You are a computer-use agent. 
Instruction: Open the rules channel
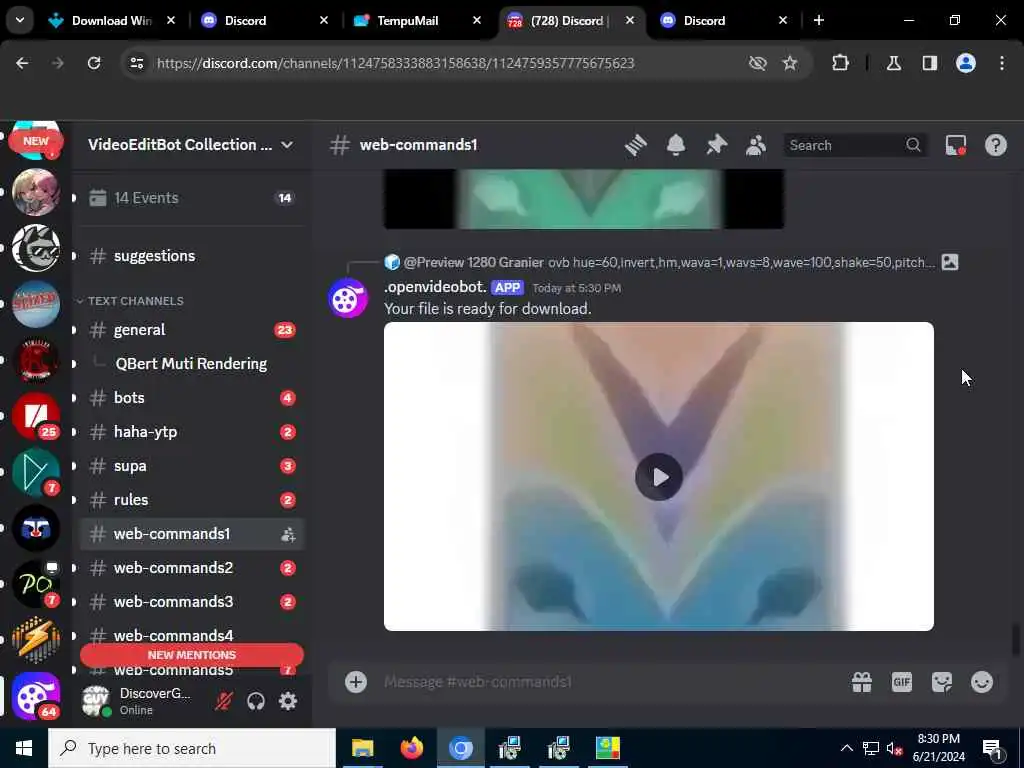point(191,500)
